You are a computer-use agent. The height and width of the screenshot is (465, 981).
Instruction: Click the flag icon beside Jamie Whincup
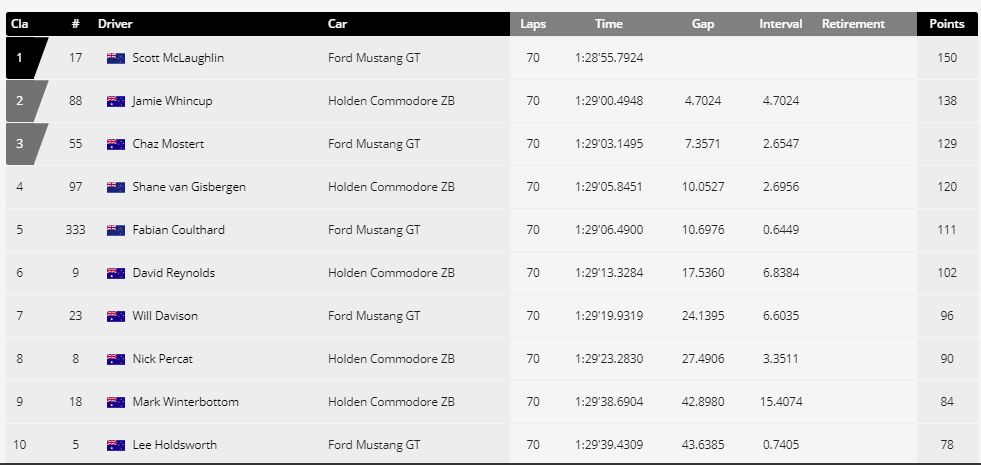[116, 101]
